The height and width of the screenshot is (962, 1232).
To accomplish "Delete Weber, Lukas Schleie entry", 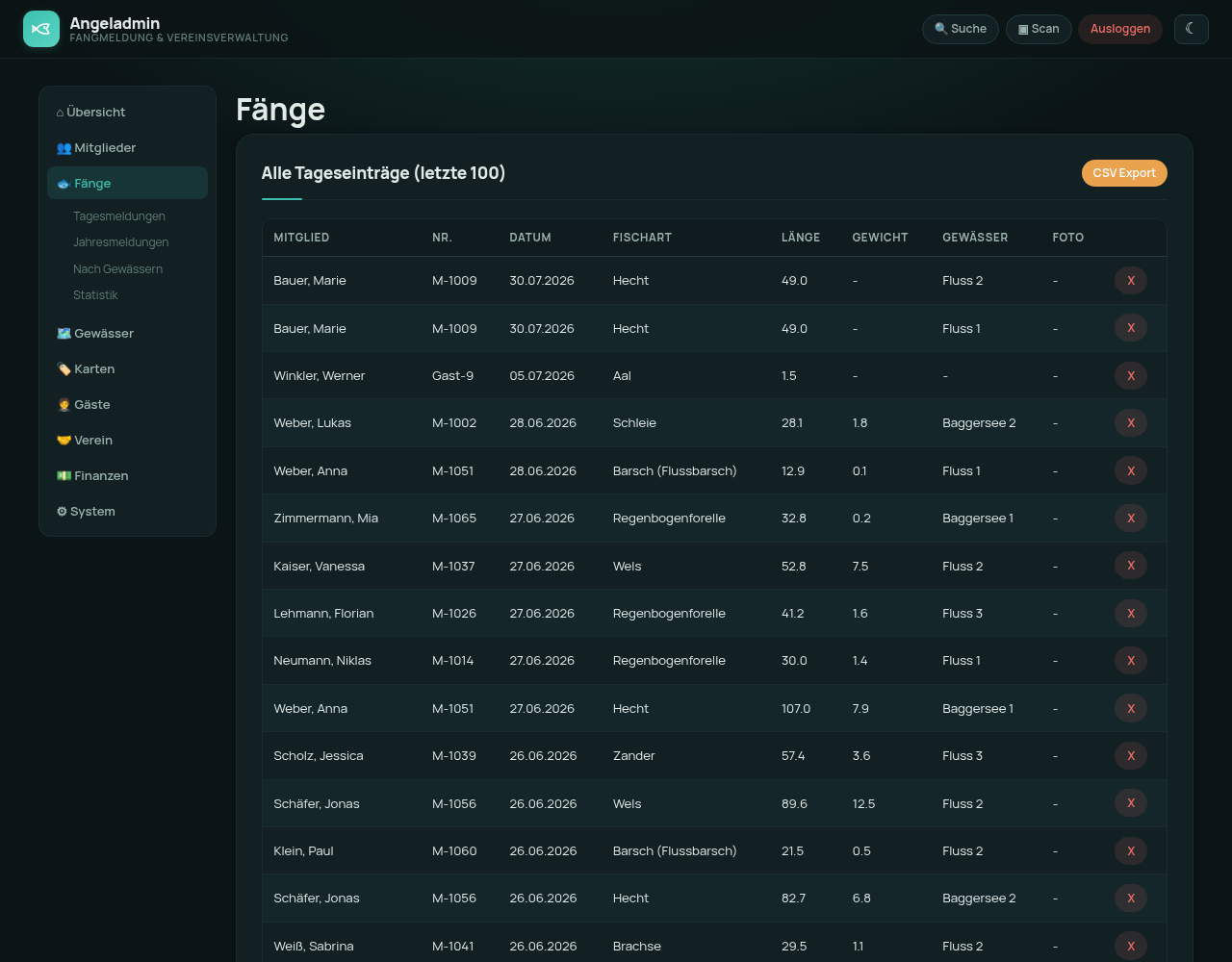I will pos(1131,423).
